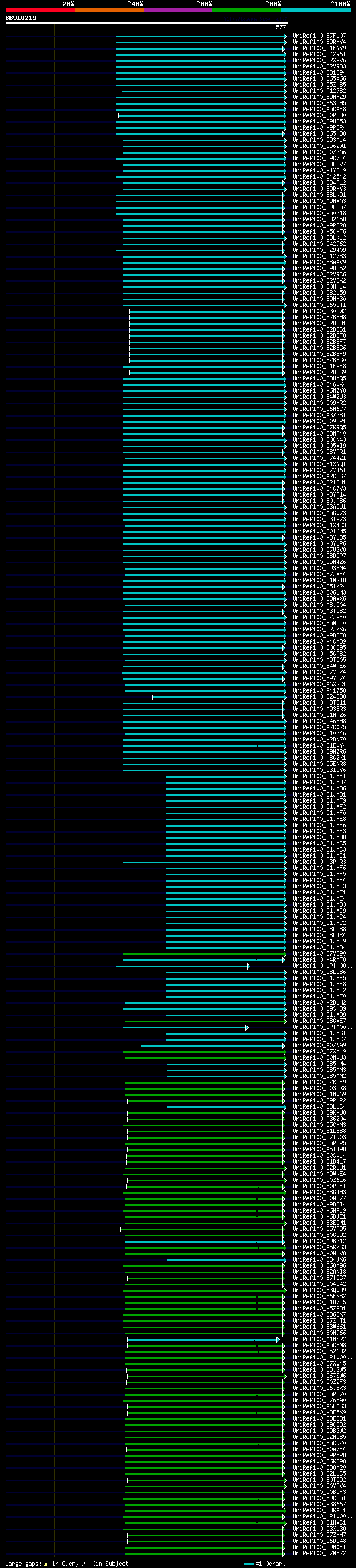Select hit UniRef100_C6J8X3

(x=319, y=1388)
